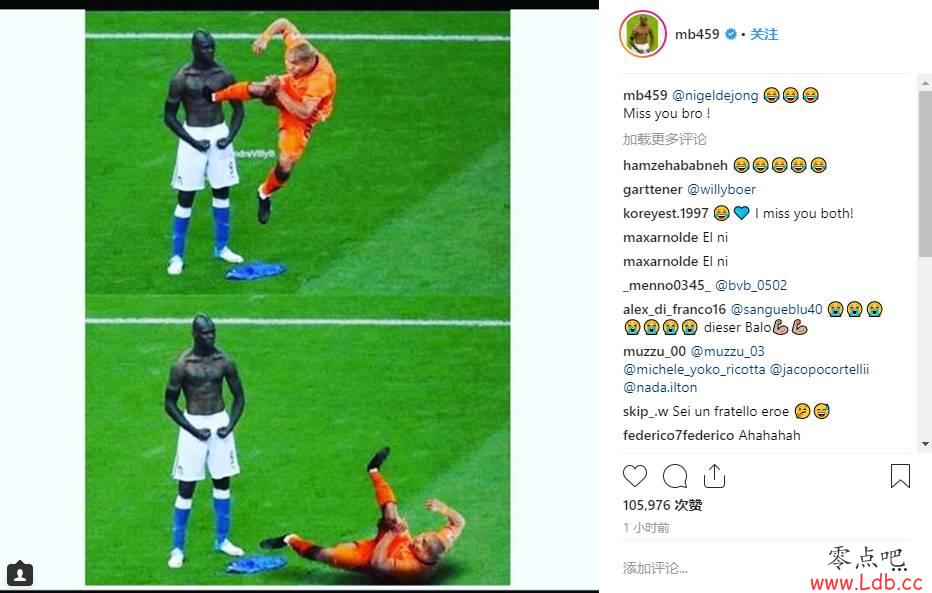Share the post using the share icon

pyautogui.click(x=714, y=476)
